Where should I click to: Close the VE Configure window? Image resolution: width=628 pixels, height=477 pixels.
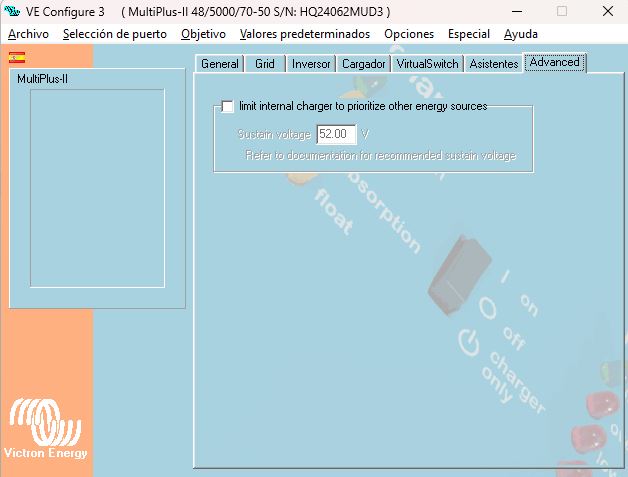pyautogui.click(x=608, y=11)
